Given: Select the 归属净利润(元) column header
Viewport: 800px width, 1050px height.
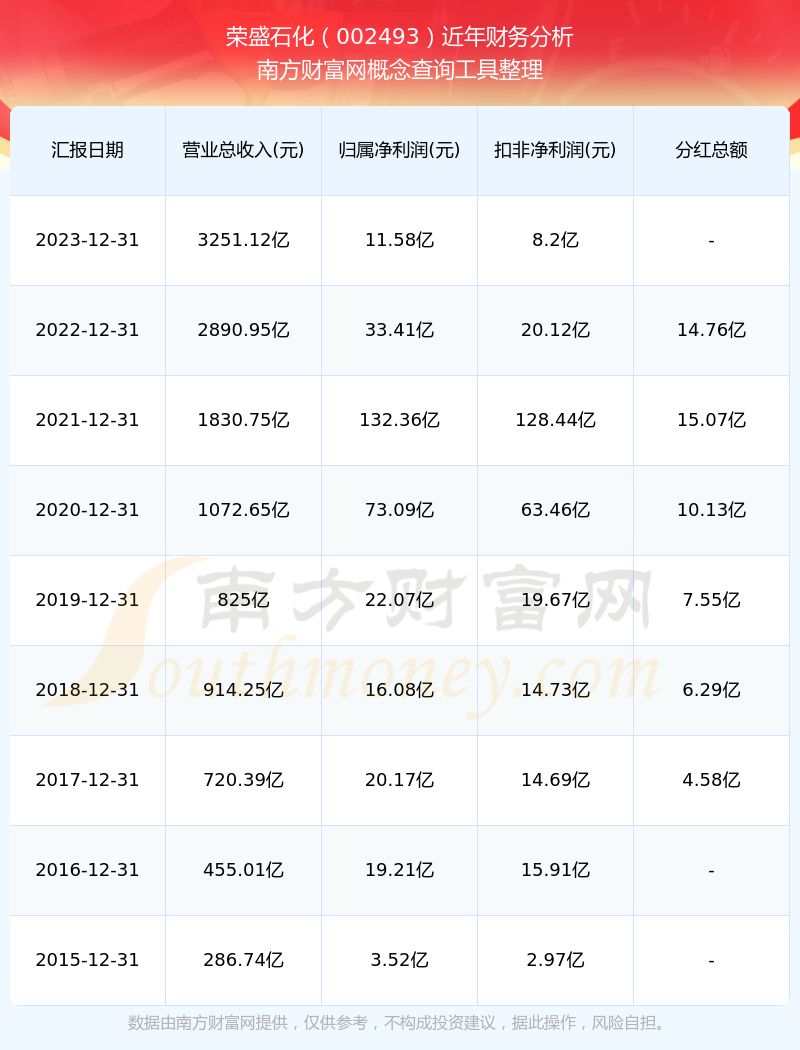Looking at the screenshot, I should click(400, 150).
